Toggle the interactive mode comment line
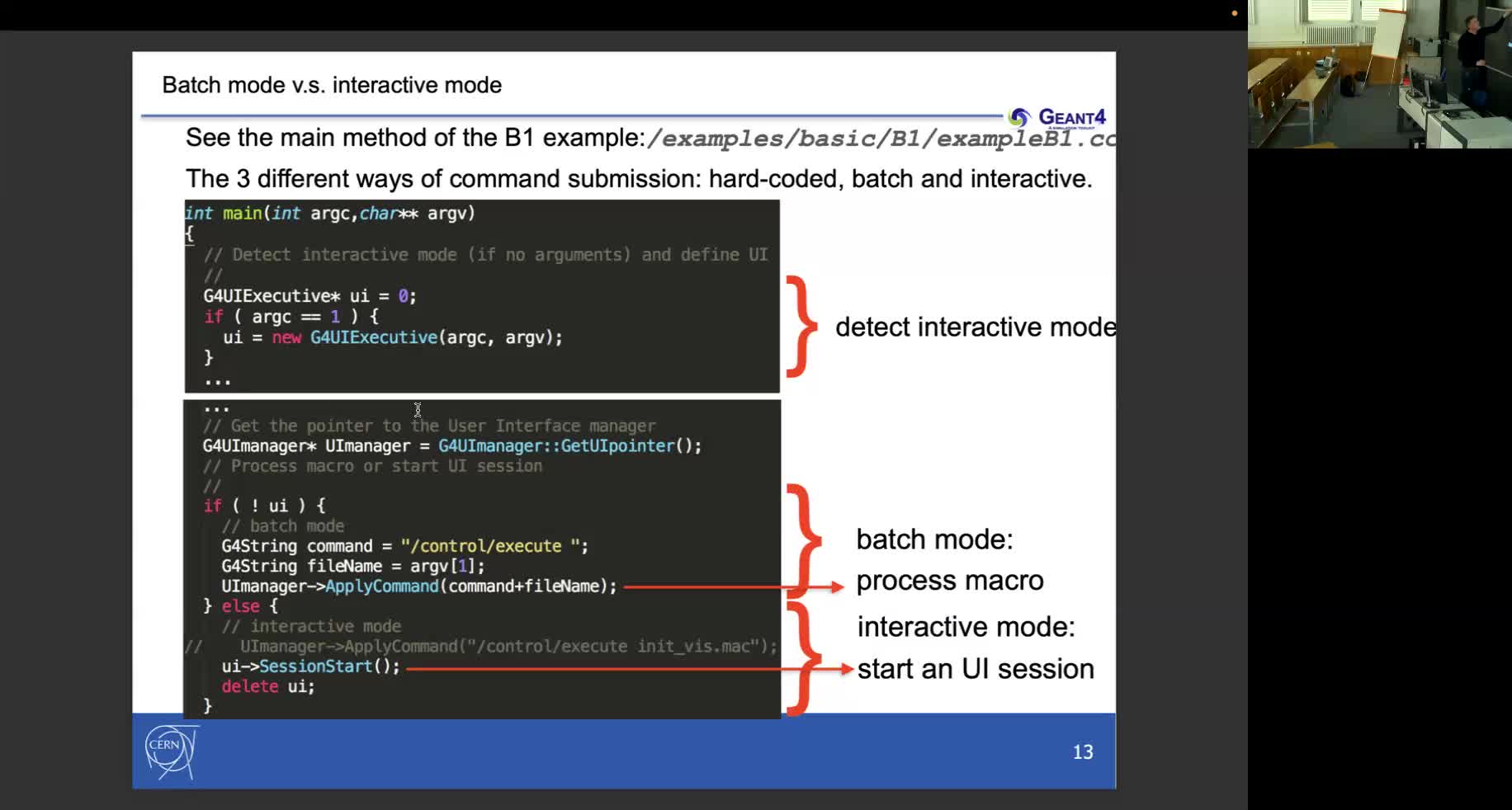 pos(312,625)
